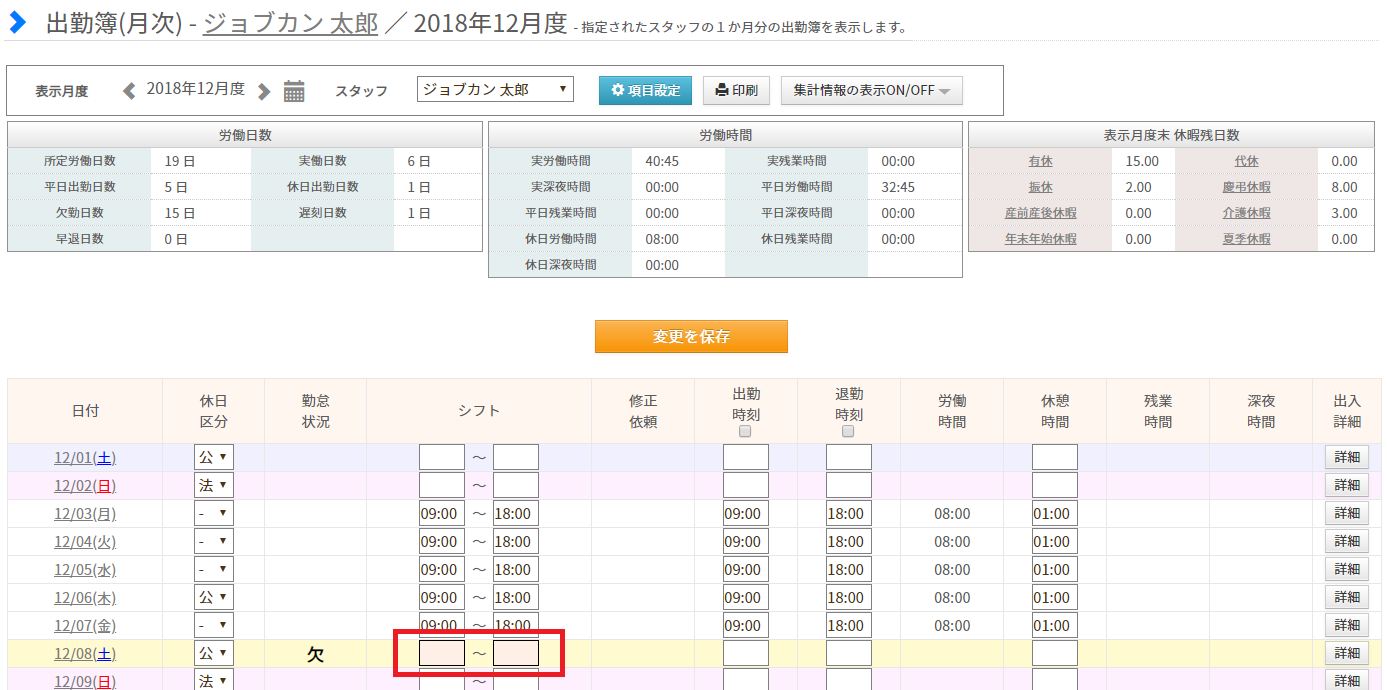1387x690 pixels.
Task: Go to next month with right arrow
Action: (264, 91)
